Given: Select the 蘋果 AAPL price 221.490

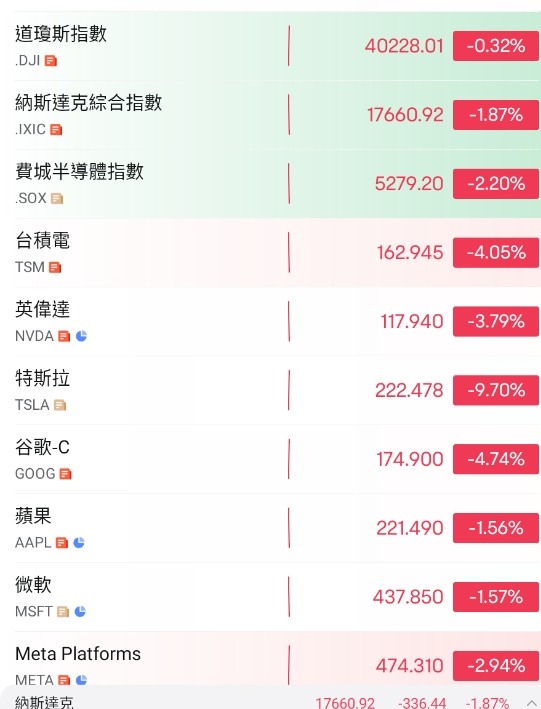Looking at the screenshot, I should (410, 528).
